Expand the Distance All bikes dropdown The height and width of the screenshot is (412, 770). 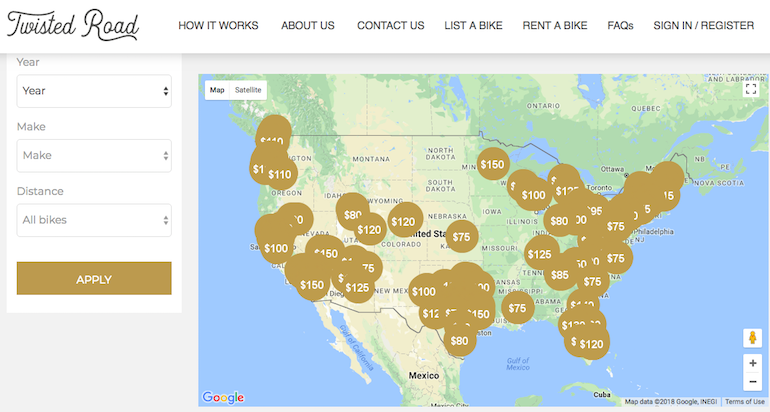[x=94, y=220]
